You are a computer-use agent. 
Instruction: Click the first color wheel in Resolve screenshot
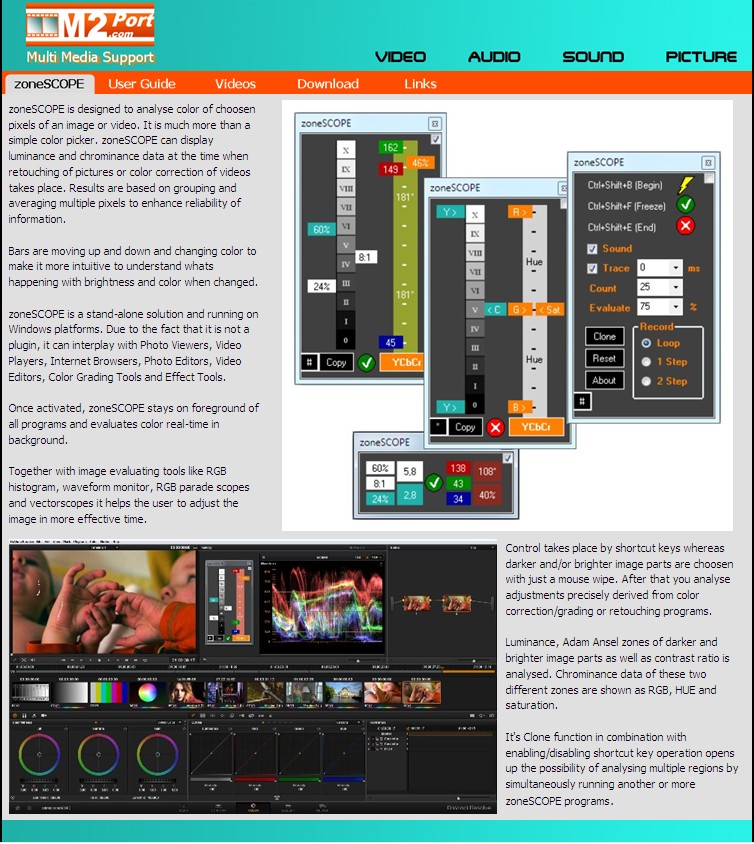tap(39, 754)
